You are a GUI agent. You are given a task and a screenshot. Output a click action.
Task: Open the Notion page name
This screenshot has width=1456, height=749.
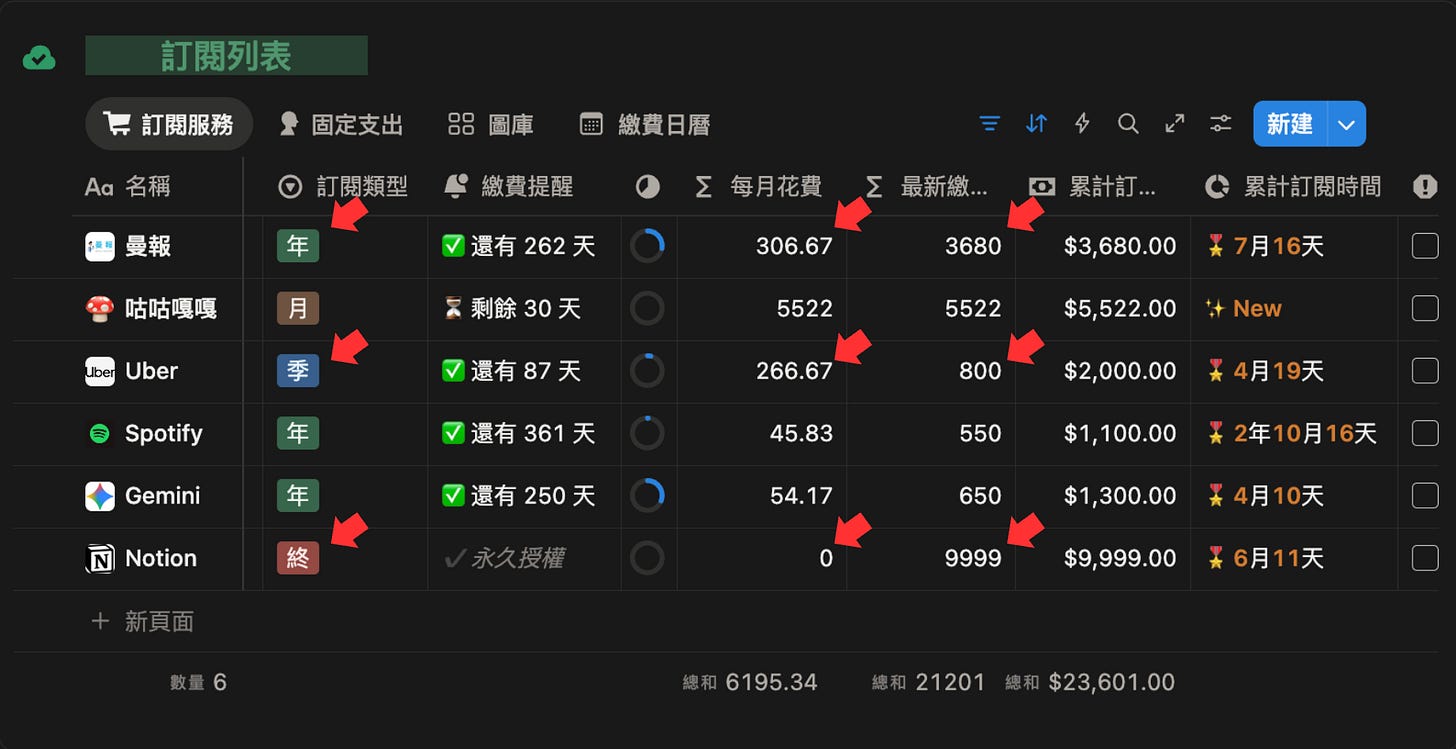click(x=161, y=558)
